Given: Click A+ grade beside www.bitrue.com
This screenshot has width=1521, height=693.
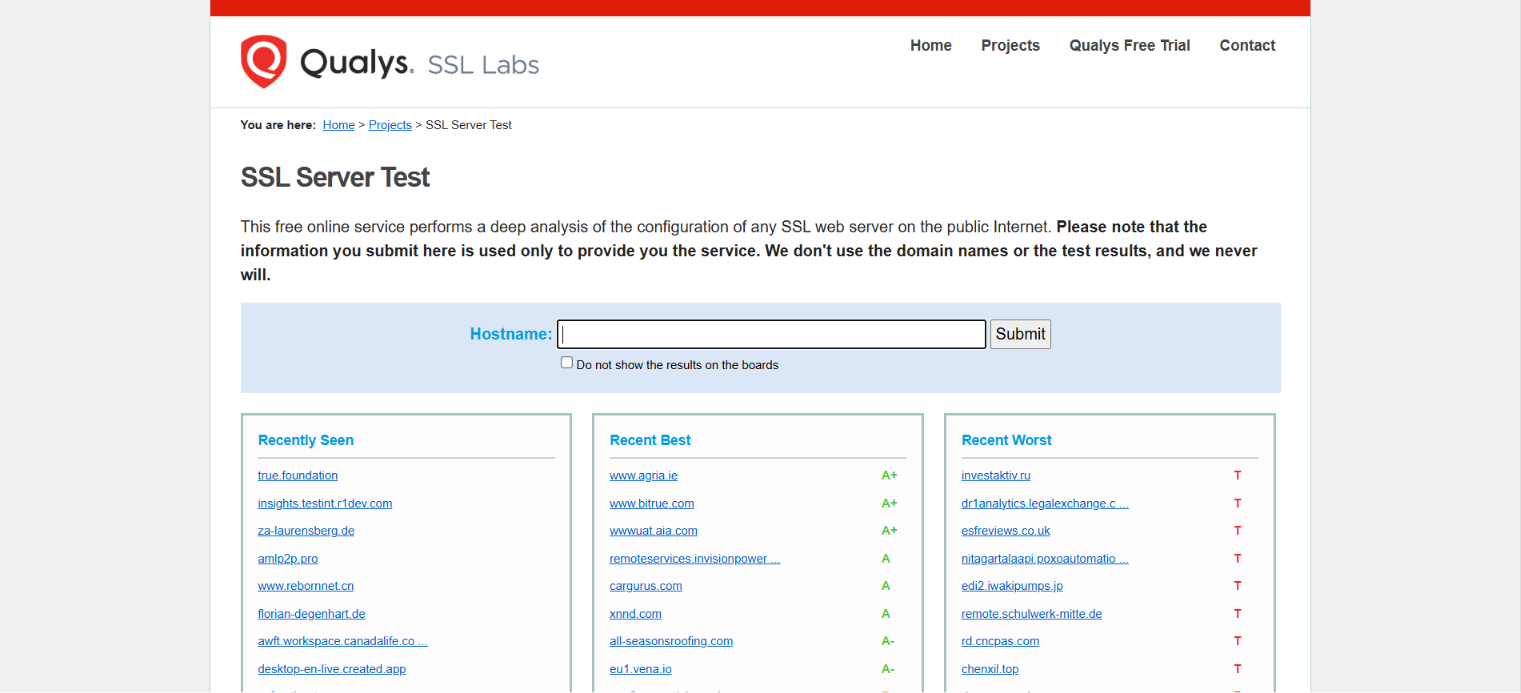Looking at the screenshot, I should 889,503.
